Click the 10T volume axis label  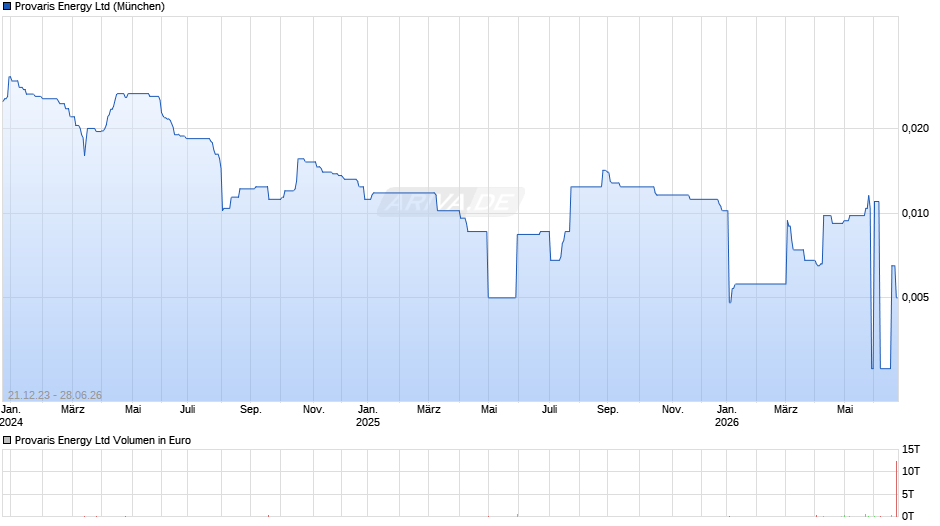click(911, 471)
